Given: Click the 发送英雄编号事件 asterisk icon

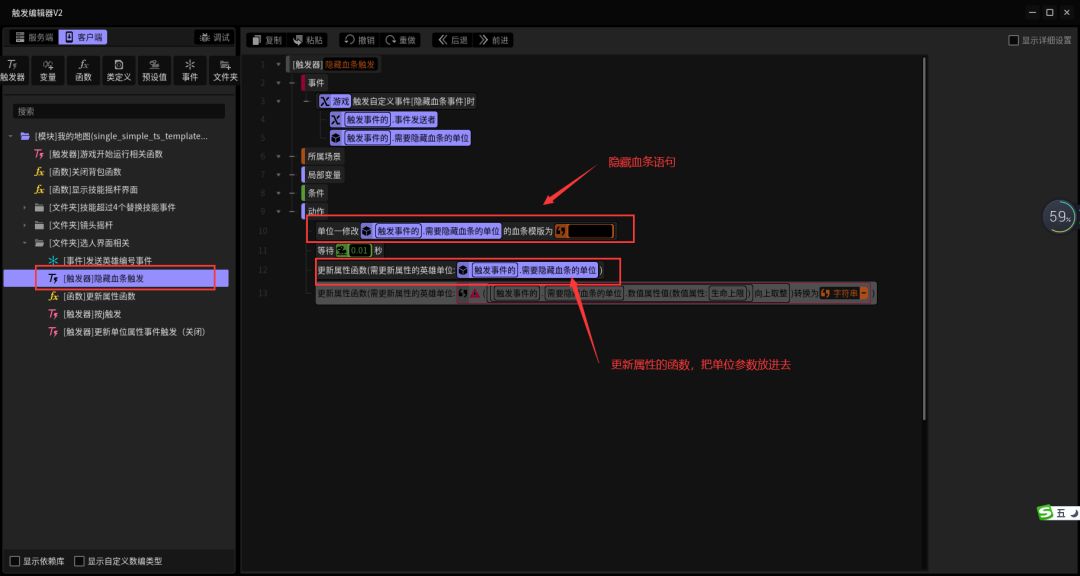Looking at the screenshot, I should 54,261.
